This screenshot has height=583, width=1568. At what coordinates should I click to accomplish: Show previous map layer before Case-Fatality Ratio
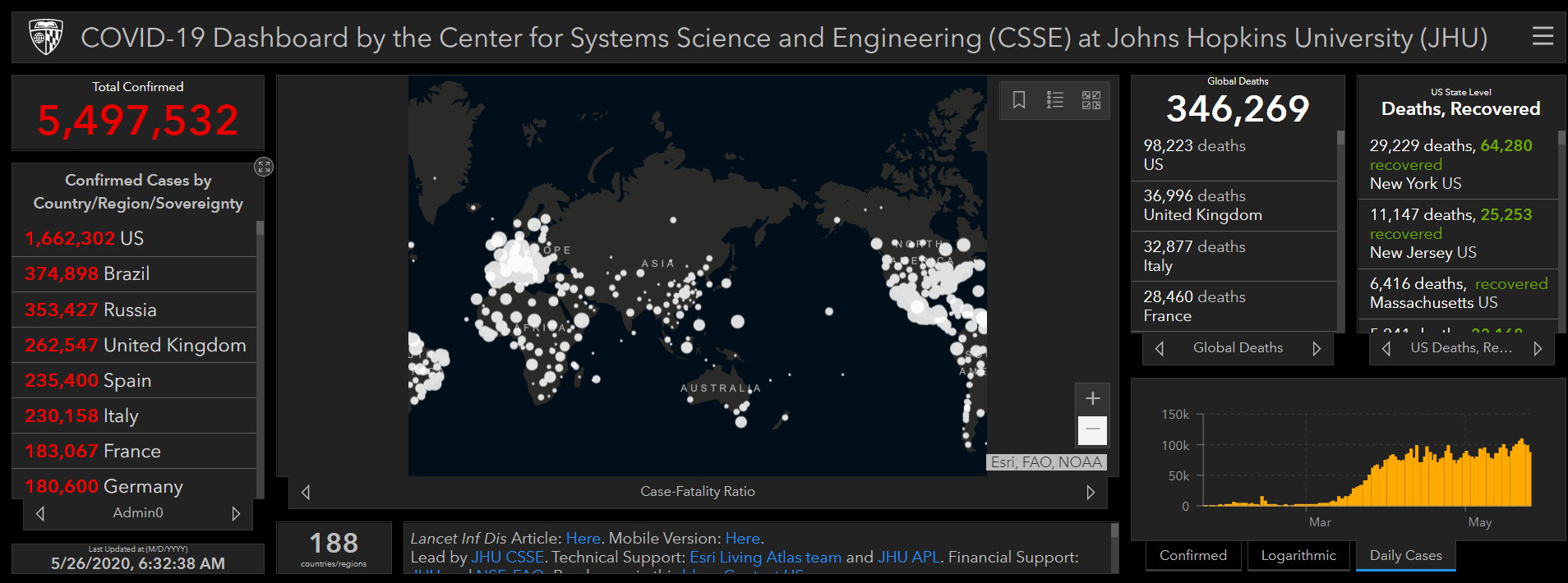tap(306, 492)
